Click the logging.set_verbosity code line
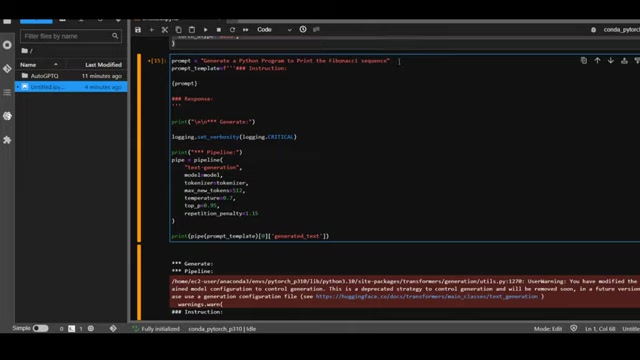640x360 pixels. 234,137
